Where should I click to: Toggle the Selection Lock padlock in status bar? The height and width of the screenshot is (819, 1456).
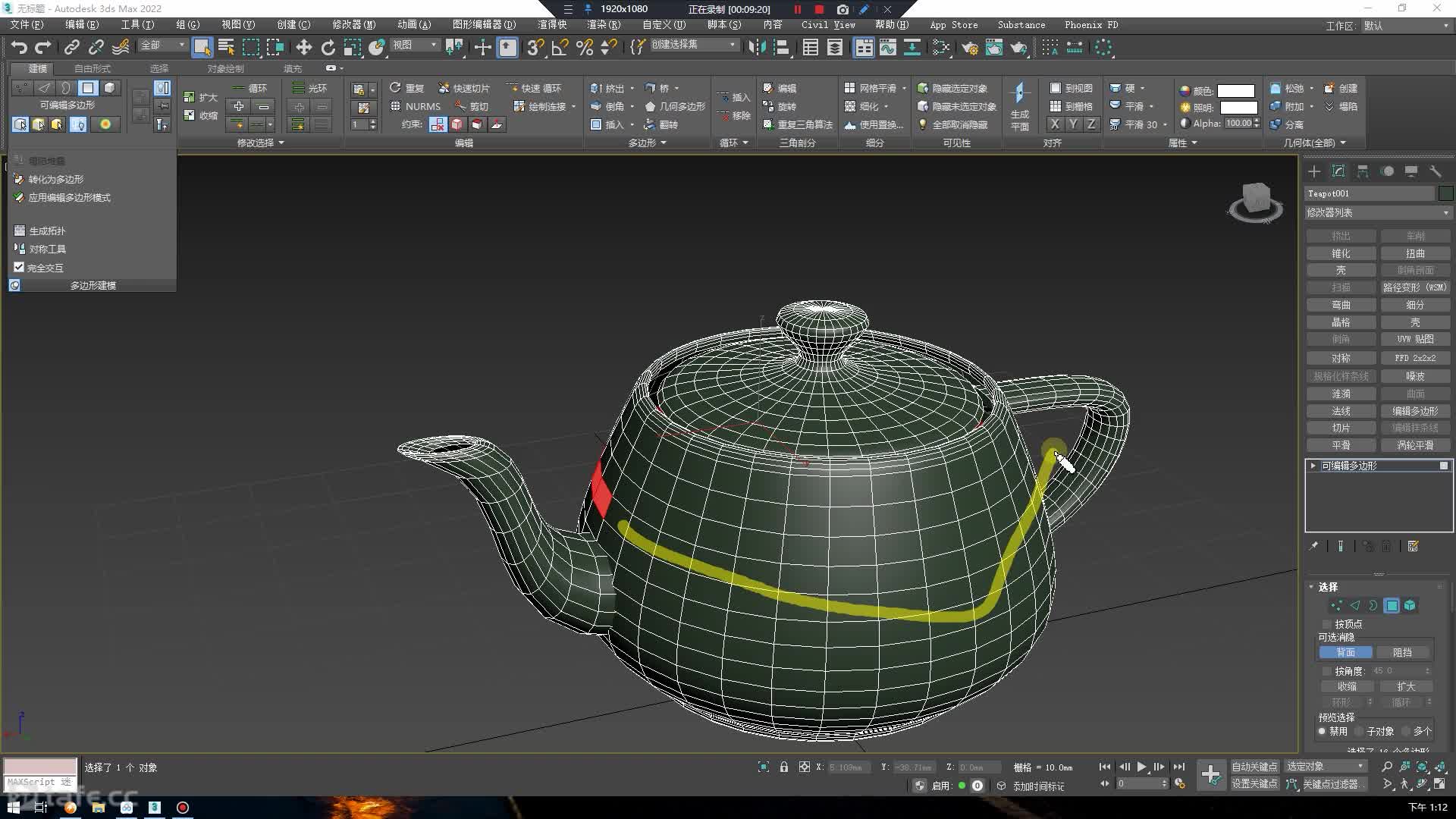click(x=784, y=767)
